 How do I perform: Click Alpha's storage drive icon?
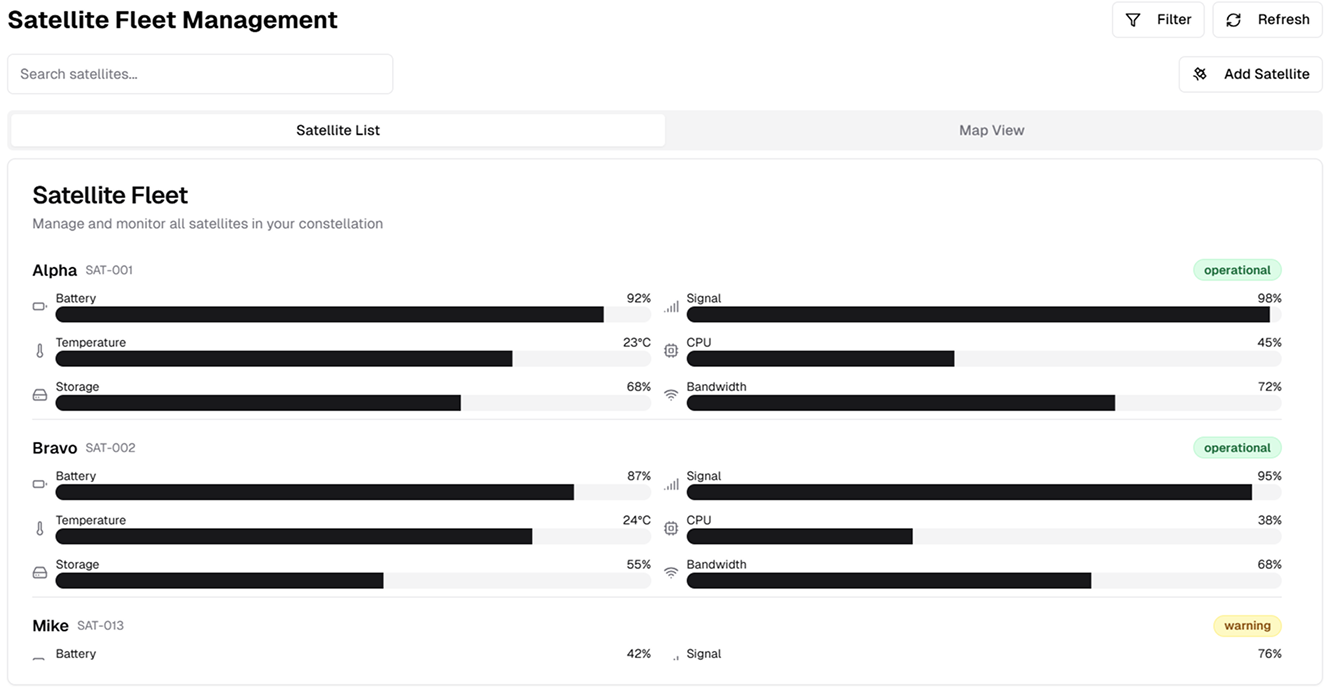pos(40,395)
